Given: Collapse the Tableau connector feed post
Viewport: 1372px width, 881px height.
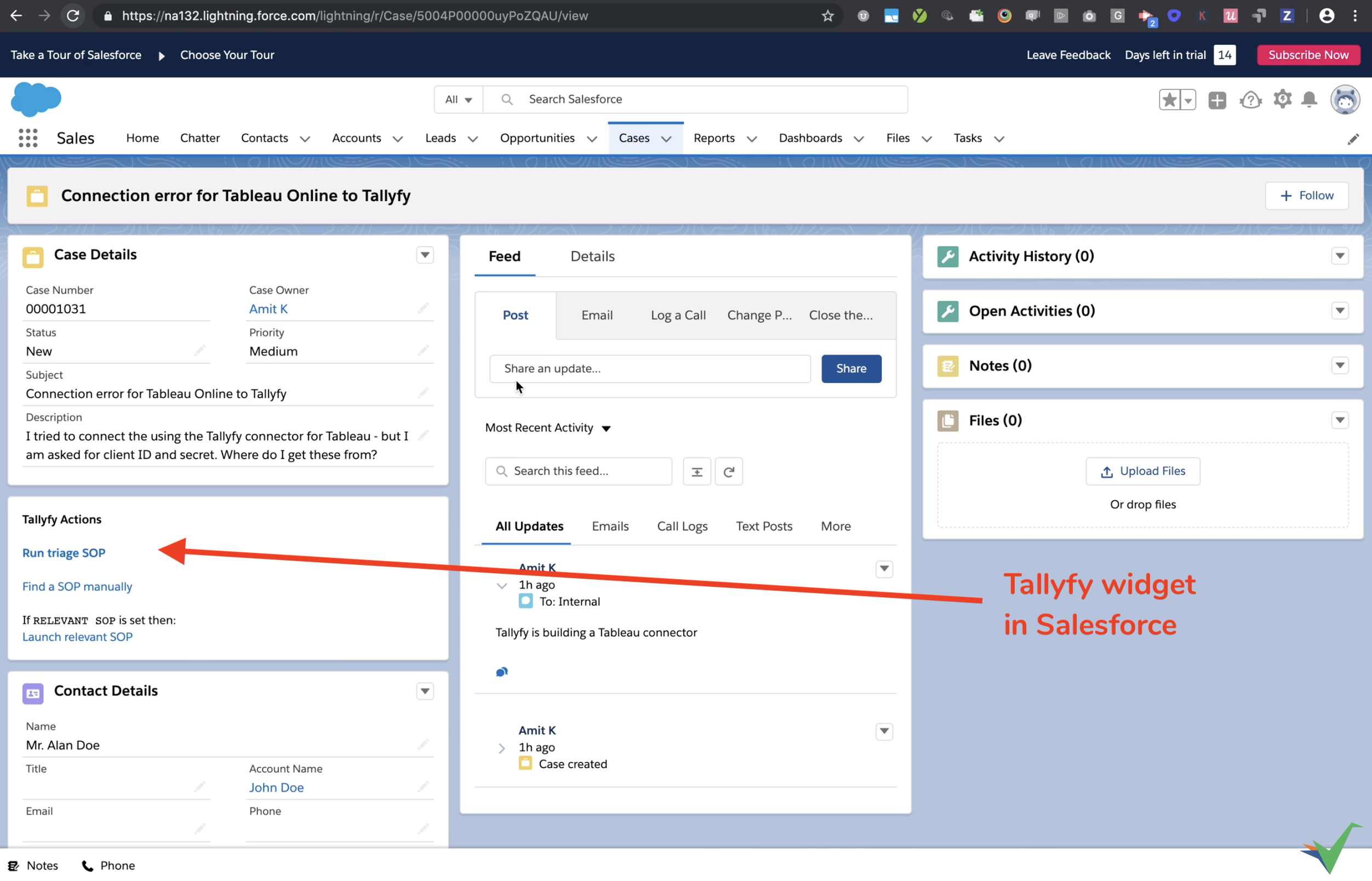Looking at the screenshot, I should point(502,586).
